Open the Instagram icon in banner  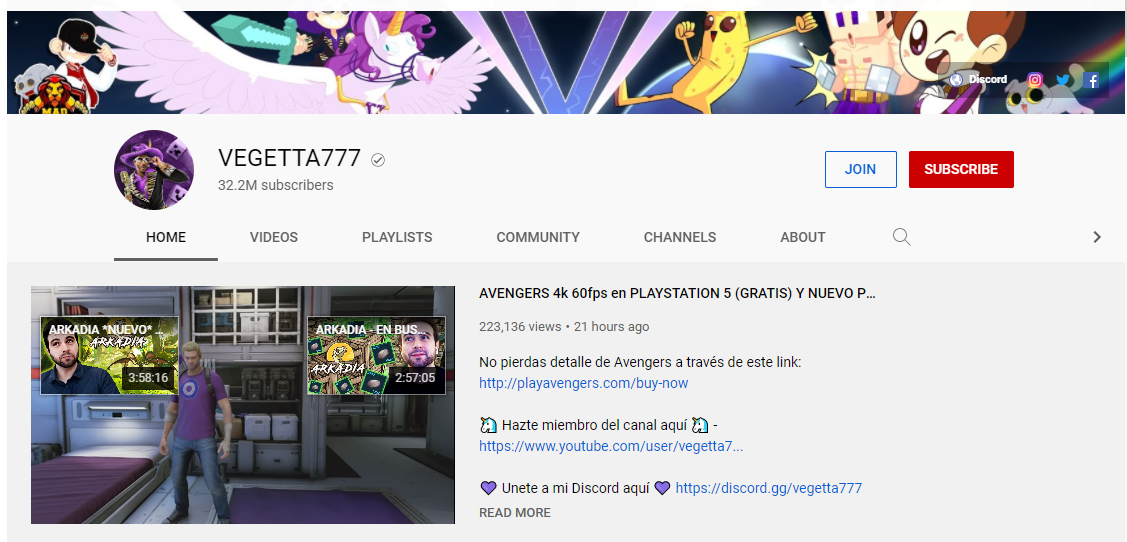coord(1035,80)
